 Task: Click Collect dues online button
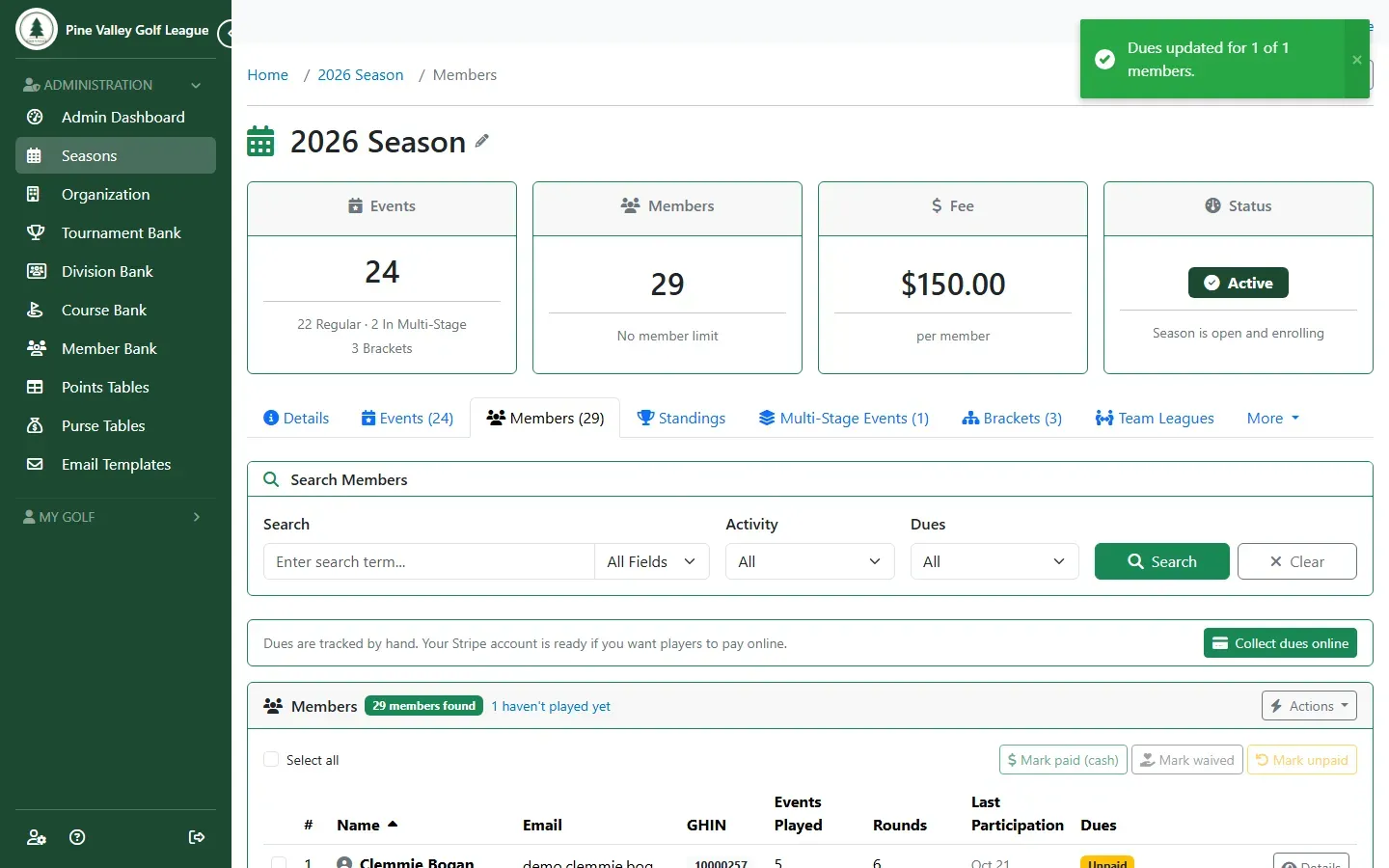(1280, 643)
